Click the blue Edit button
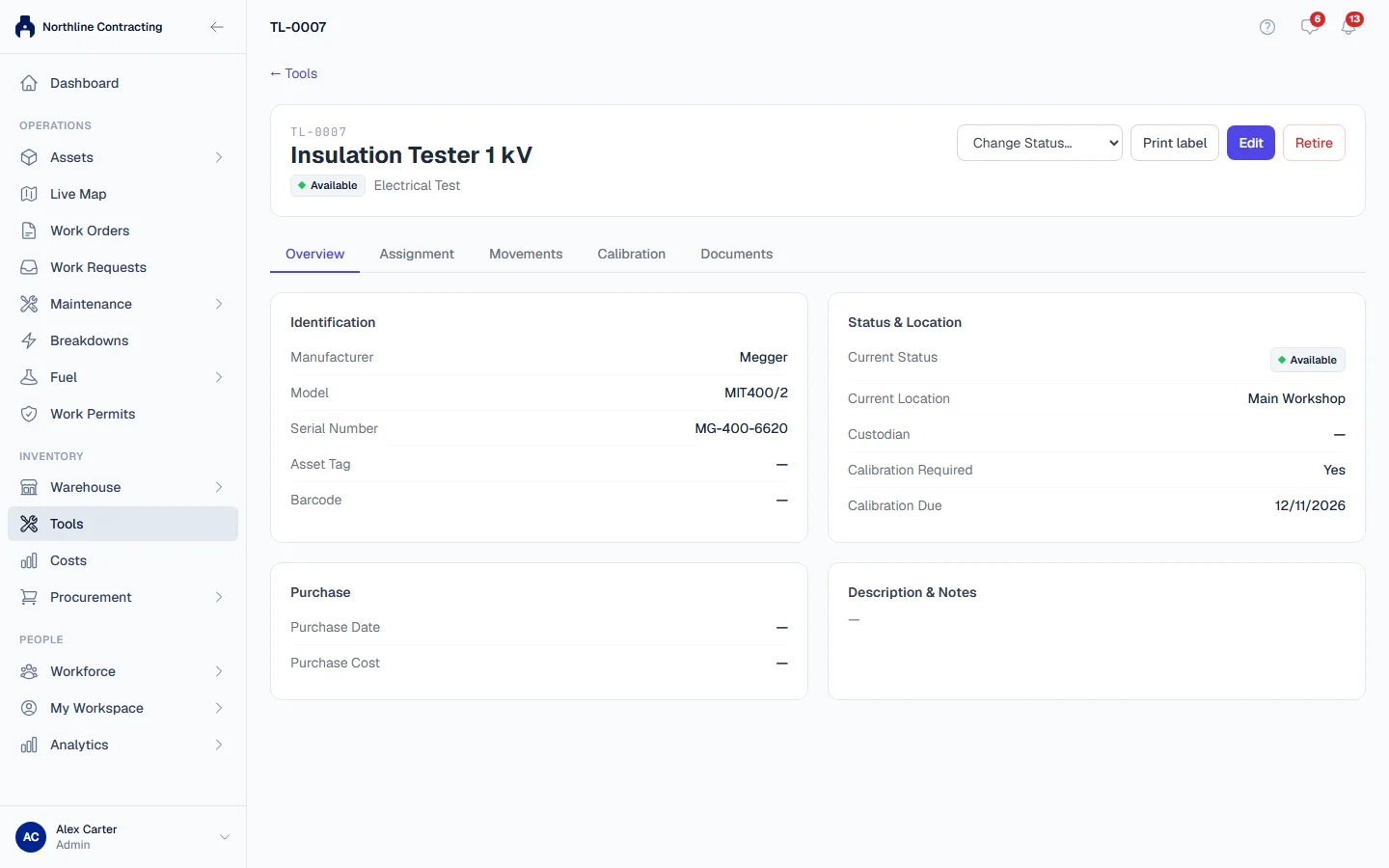1389x868 pixels. coord(1251,143)
